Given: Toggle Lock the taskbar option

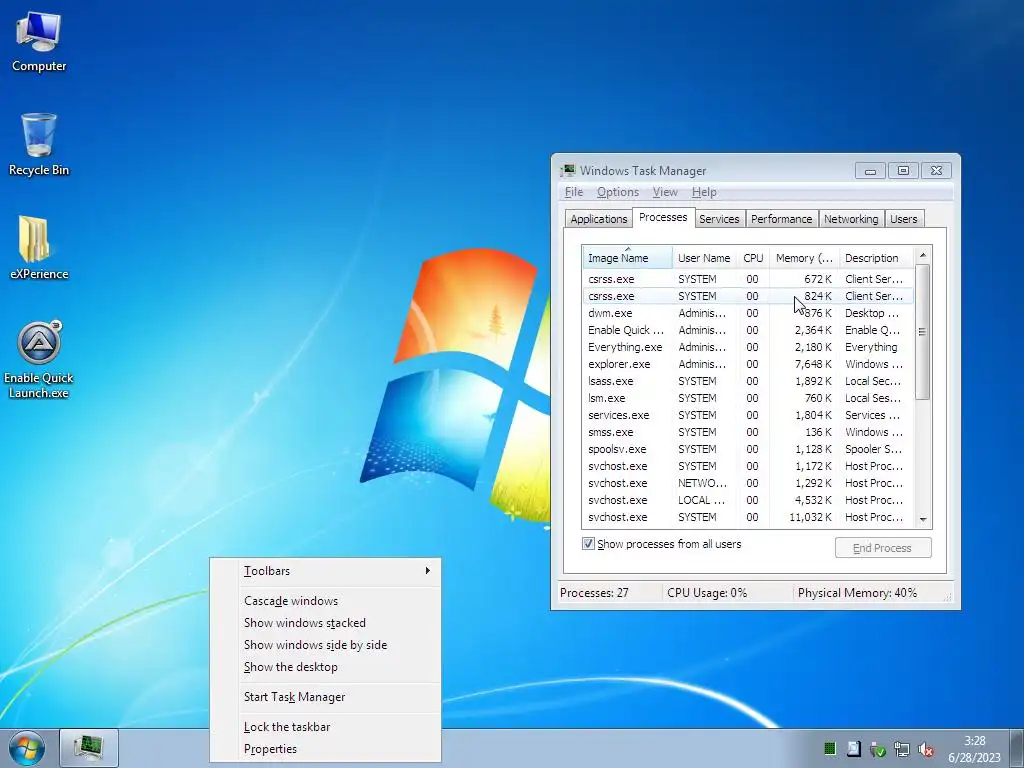Looking at the screenshot, I should [x=325, y=727].
